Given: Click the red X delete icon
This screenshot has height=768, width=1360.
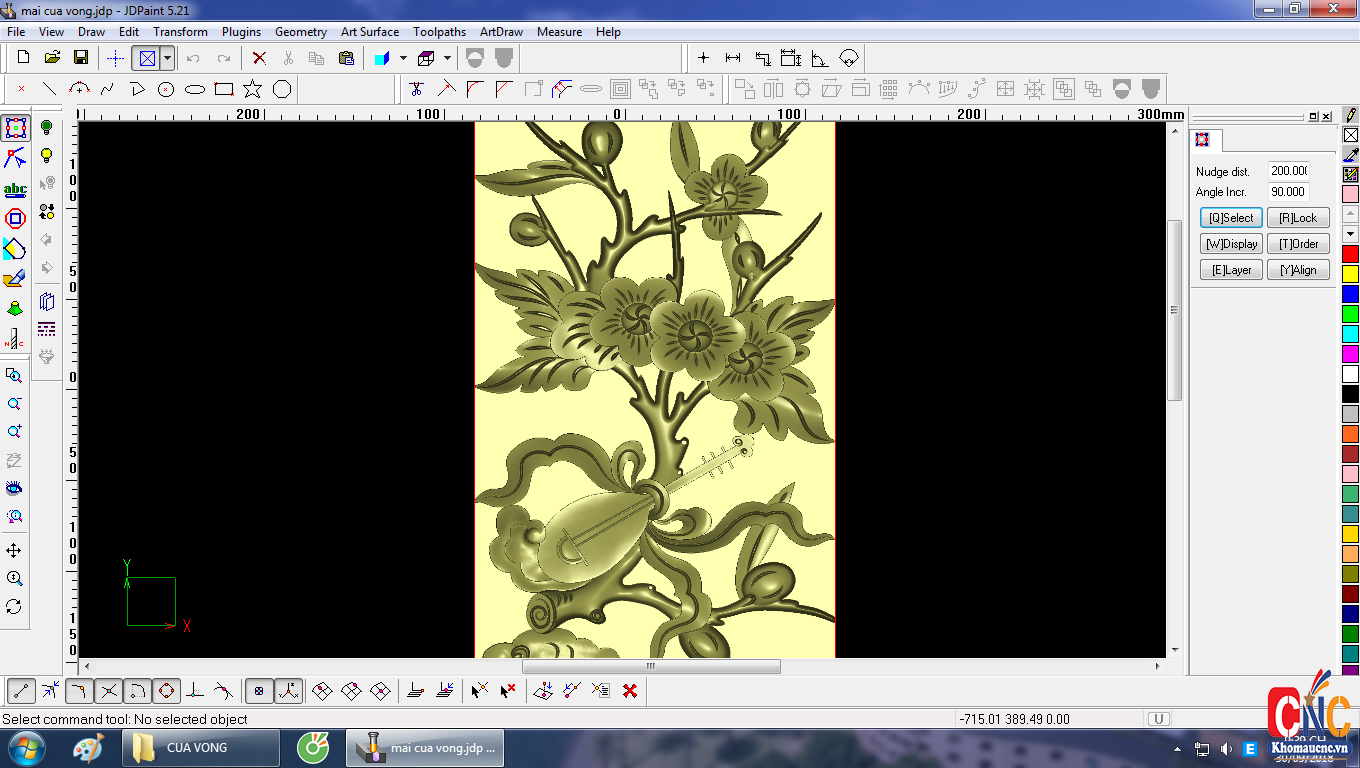Looking at the screenshot, I should click(259, 58).
